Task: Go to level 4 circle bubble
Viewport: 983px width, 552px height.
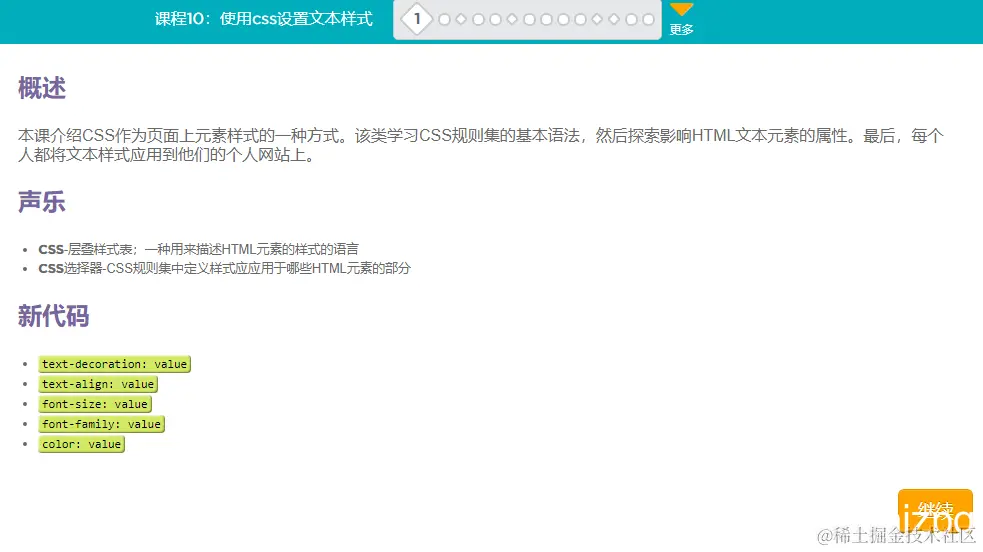Action: pyautogui.click(x=478, y=20)
